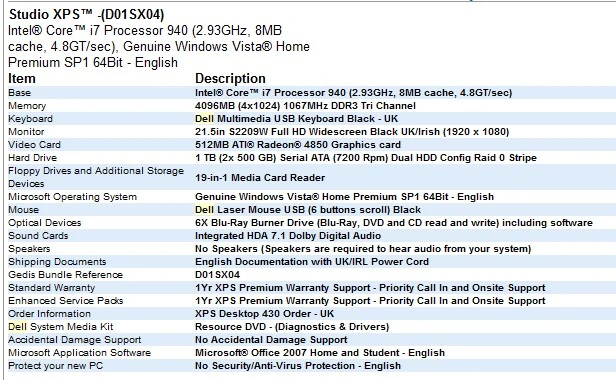Select the 'Description' column header
Image resolution: width=616 pixels, height=380 pixels.
point(230,78)
